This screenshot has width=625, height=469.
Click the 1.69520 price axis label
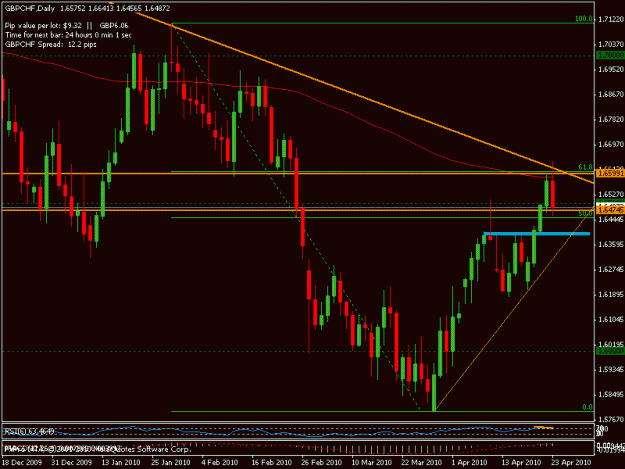click(611, 69)
